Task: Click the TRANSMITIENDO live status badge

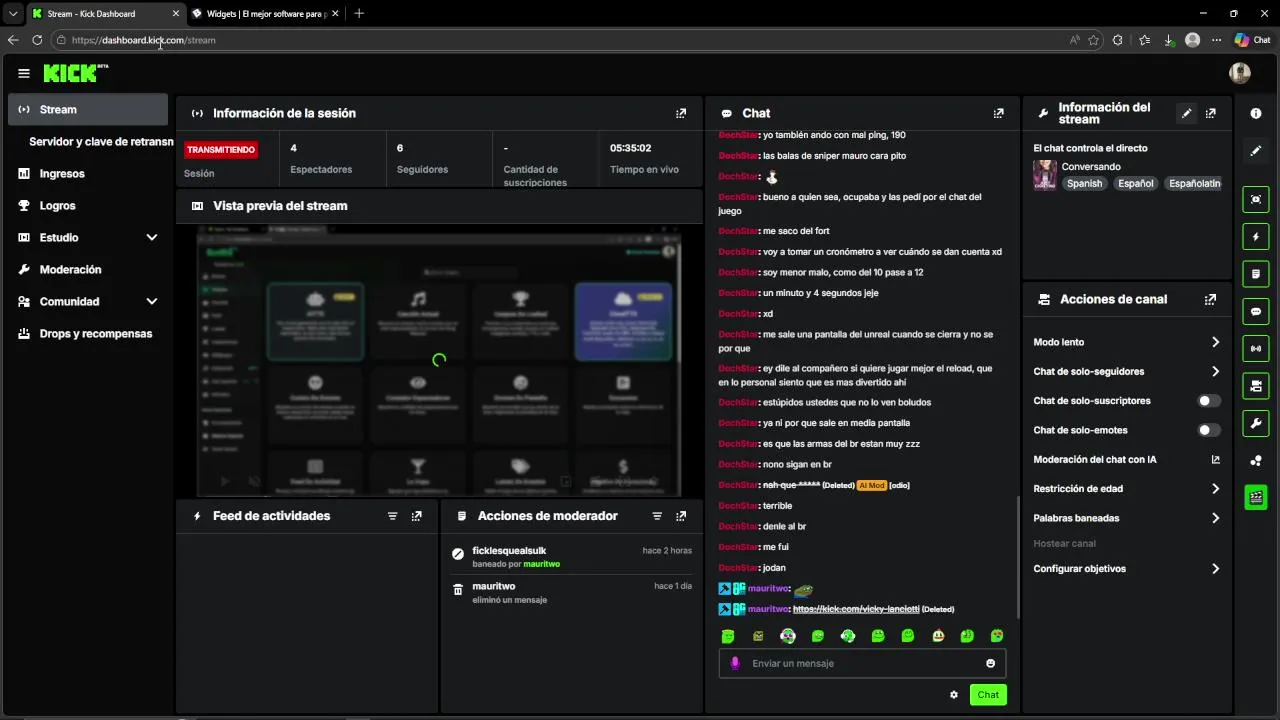Action: 221,150
